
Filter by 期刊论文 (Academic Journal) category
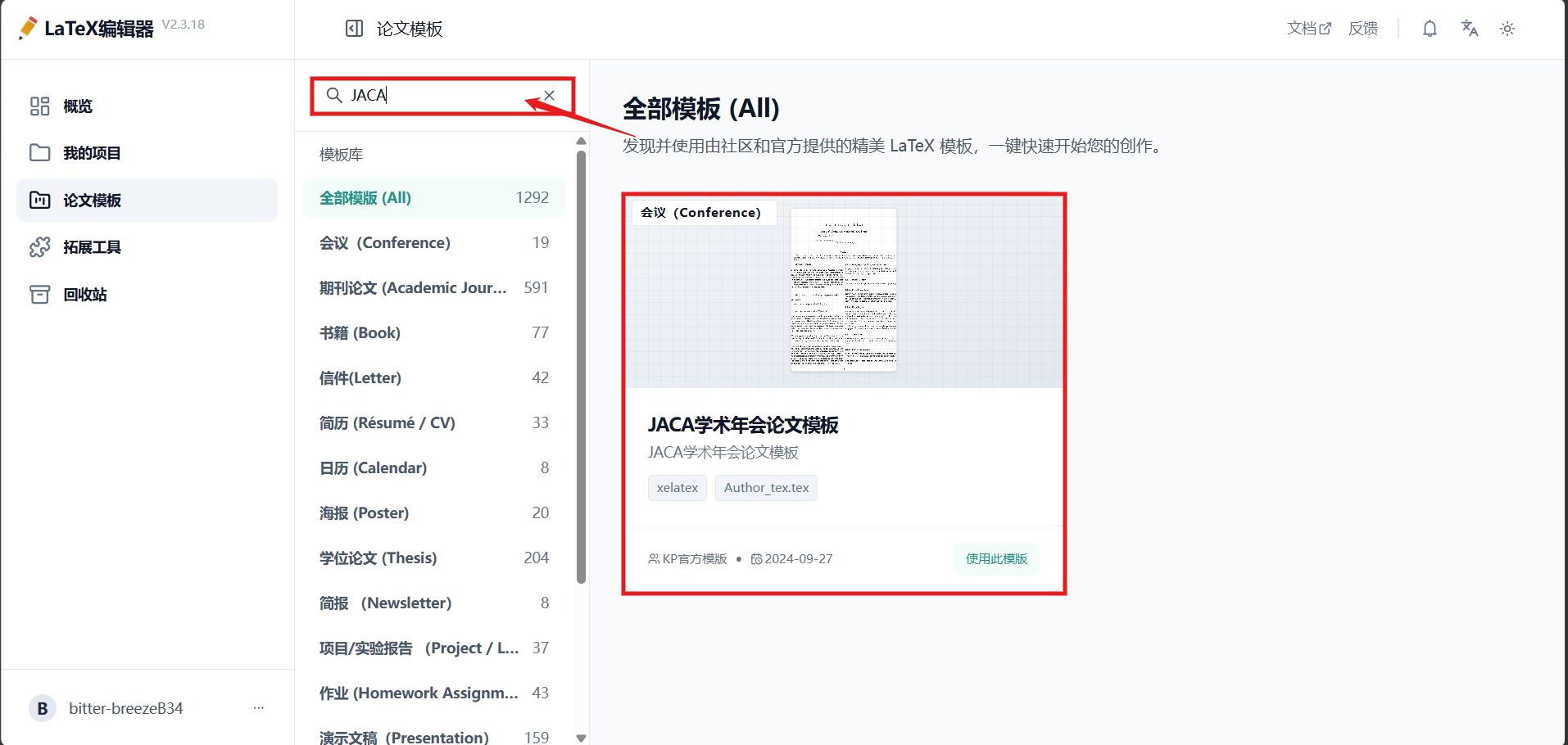point(434,288)
